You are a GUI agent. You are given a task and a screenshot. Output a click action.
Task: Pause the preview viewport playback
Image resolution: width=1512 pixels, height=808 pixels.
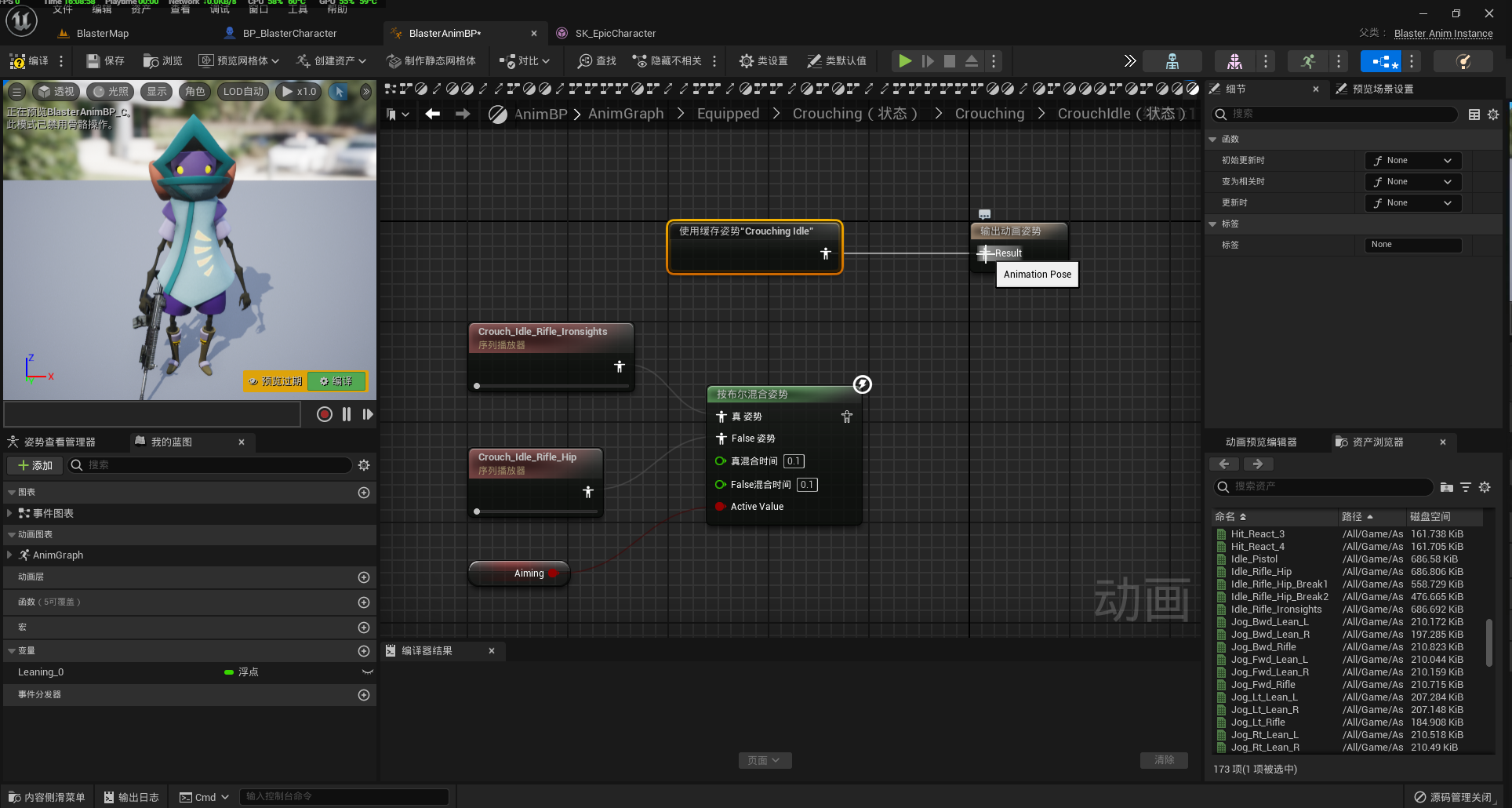pyautogui.click(x=347, y=414)
